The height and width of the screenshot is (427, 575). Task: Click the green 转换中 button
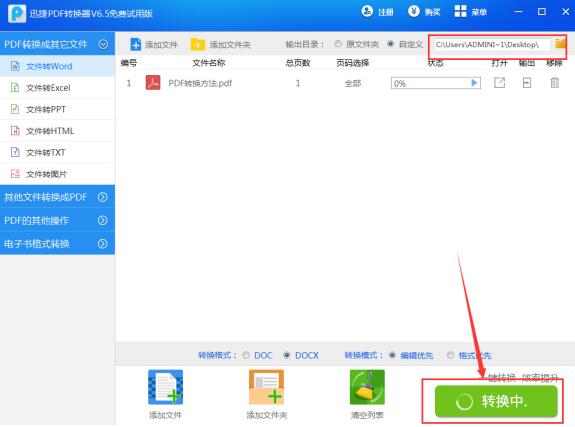pos(496,401)
